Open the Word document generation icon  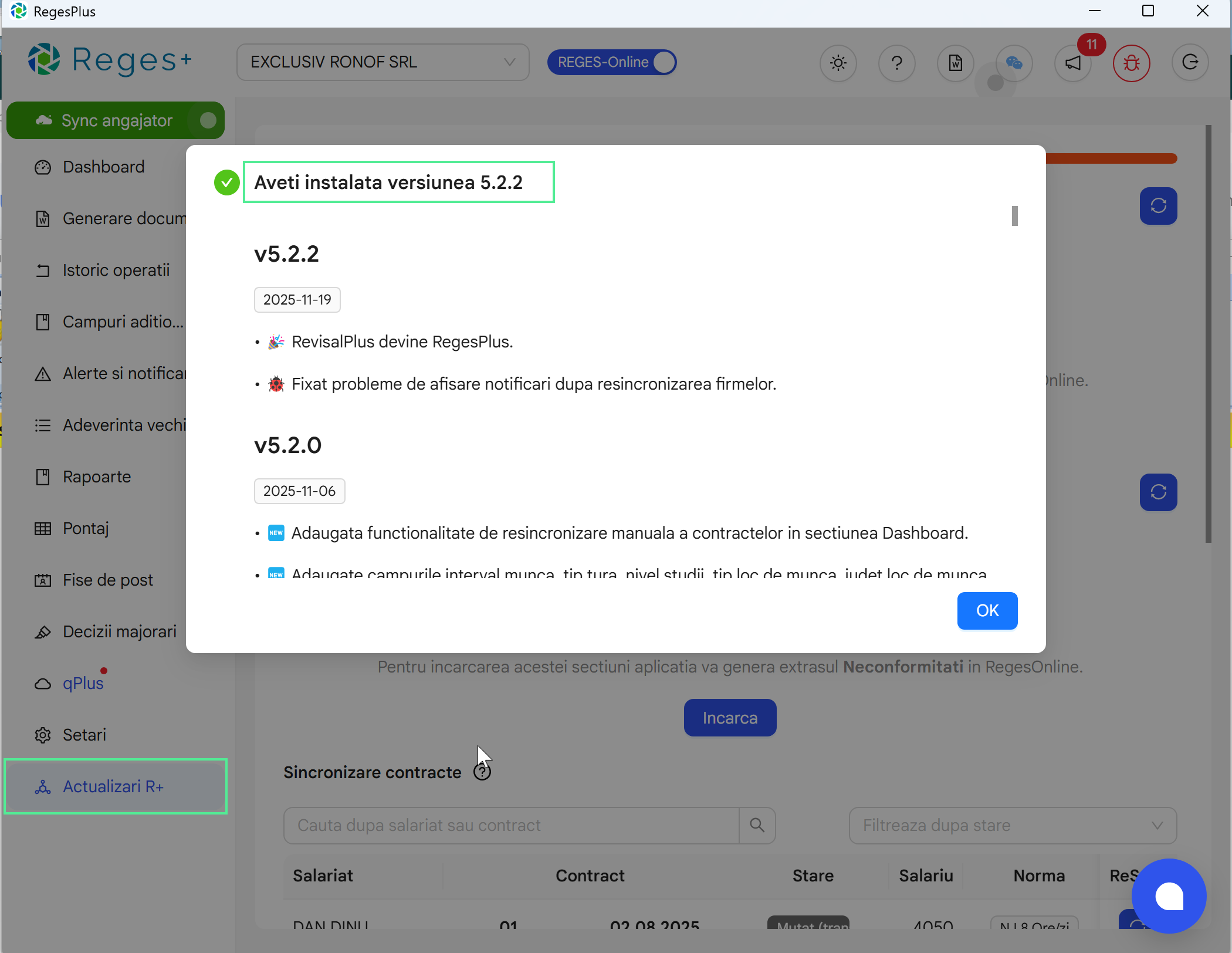955,63
